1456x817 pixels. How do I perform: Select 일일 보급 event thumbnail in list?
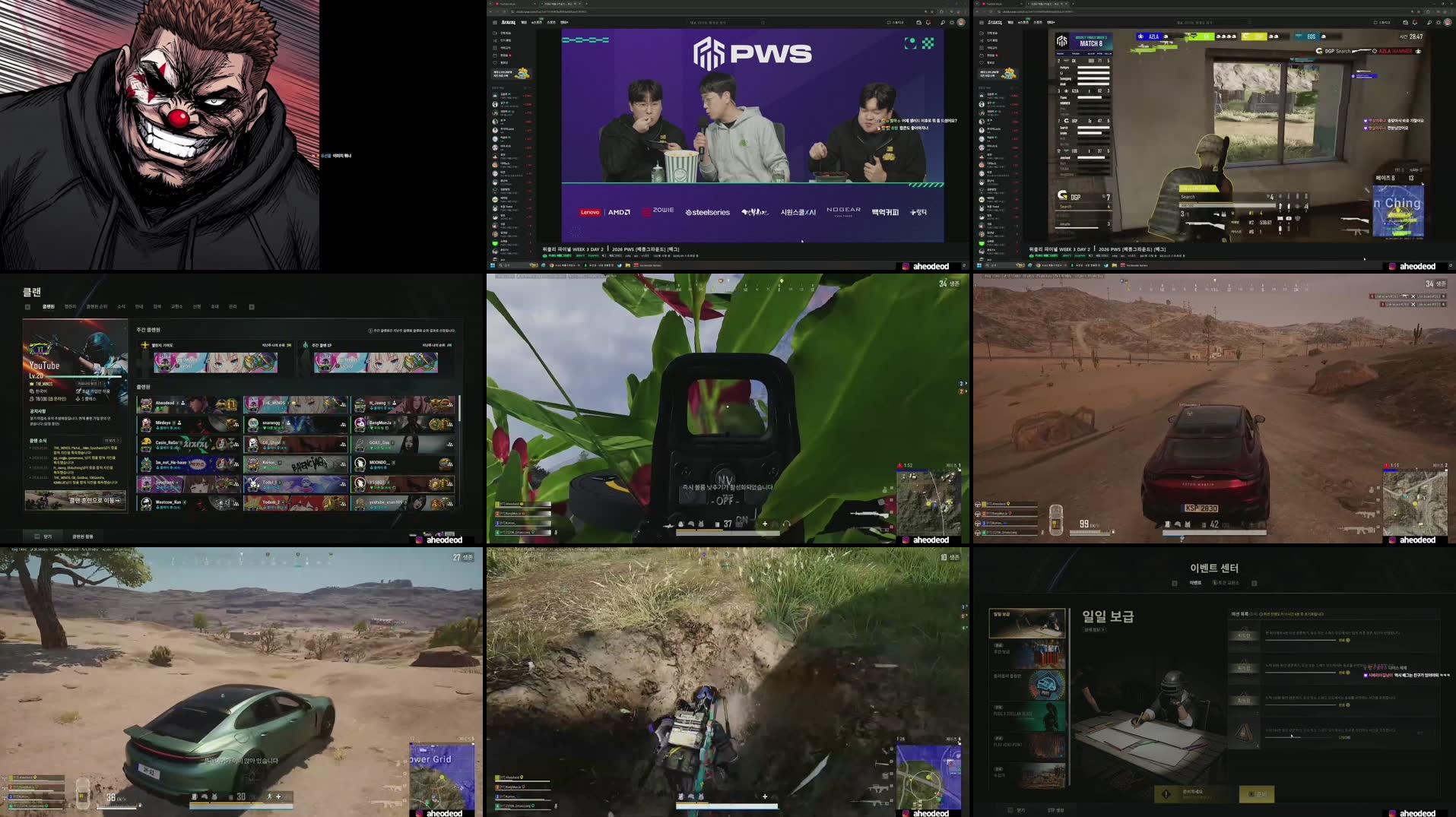pyautogui.click(x=1026, y=623)
